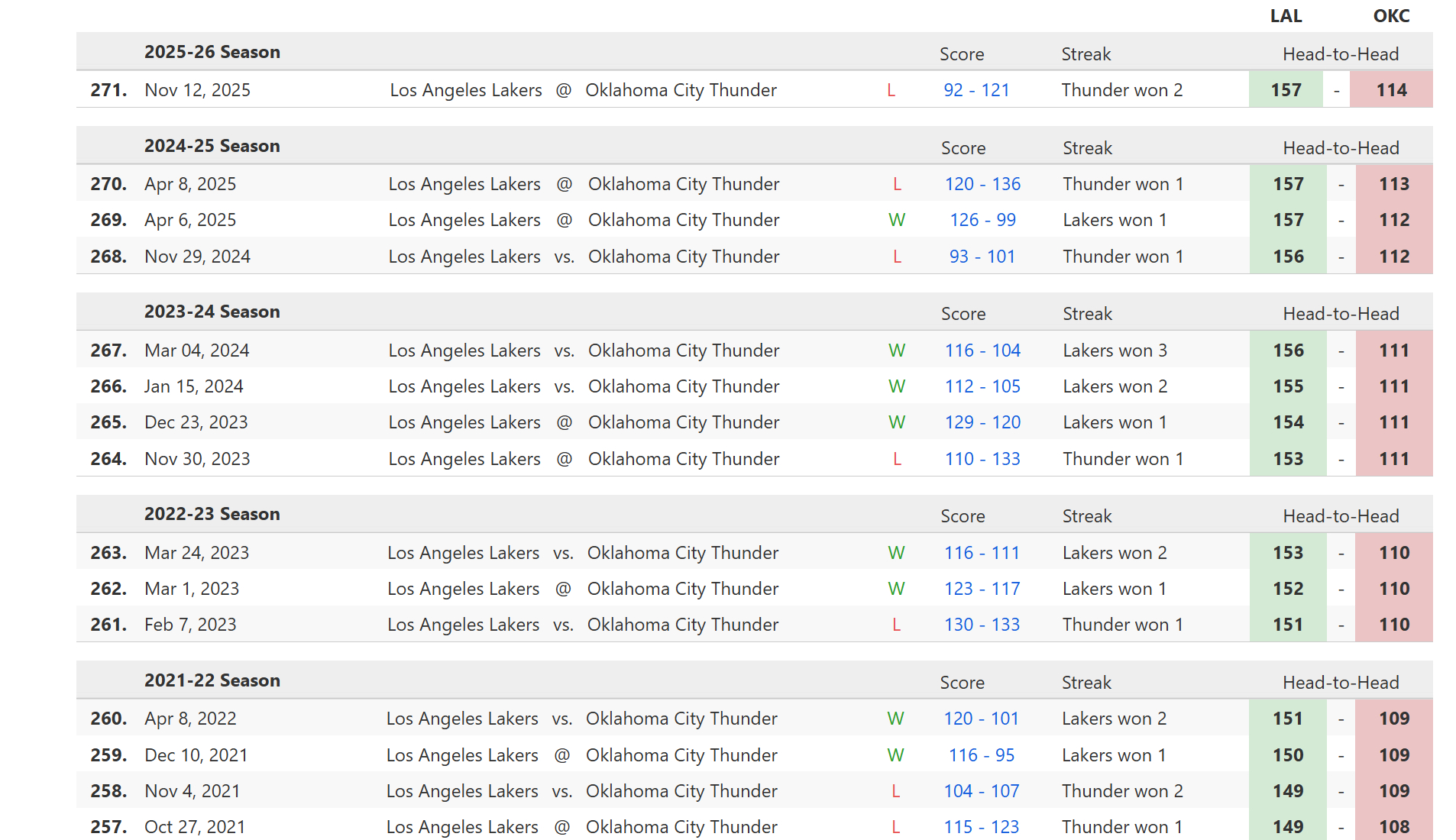
Task: Open the 93 - 101 score link
Action: (x=982, y=257)
